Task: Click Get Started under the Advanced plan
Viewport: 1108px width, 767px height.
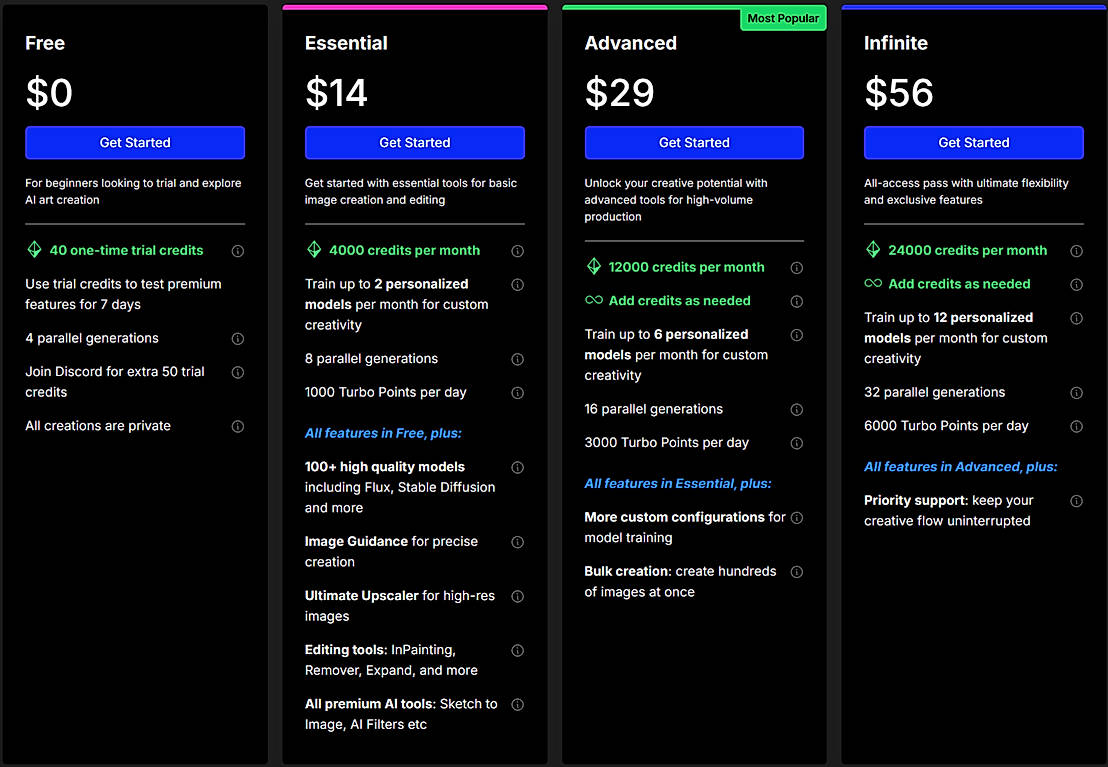Action: click(x=694, y=142)
